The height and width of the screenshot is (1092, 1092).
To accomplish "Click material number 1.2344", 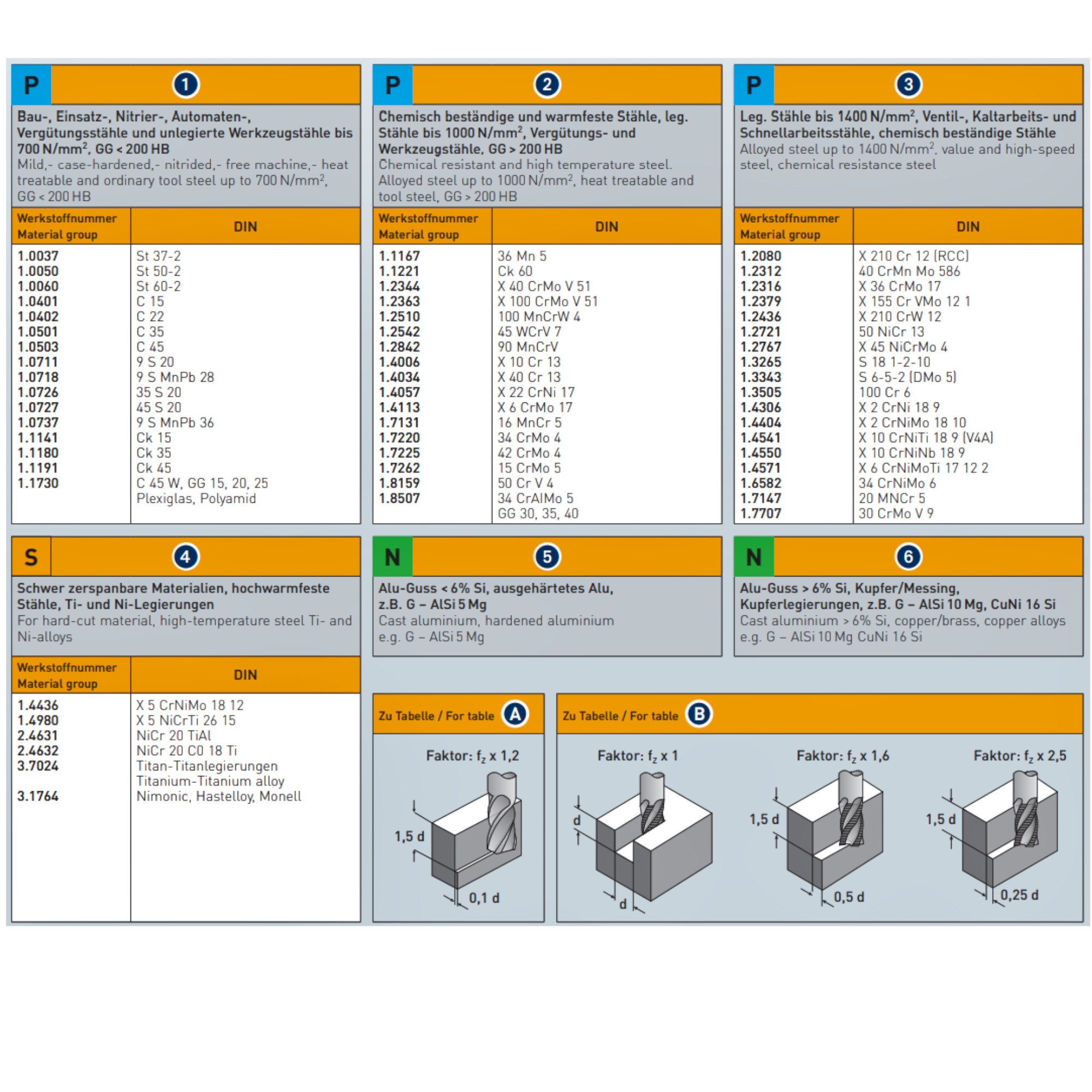I will (x=399, y=287).
